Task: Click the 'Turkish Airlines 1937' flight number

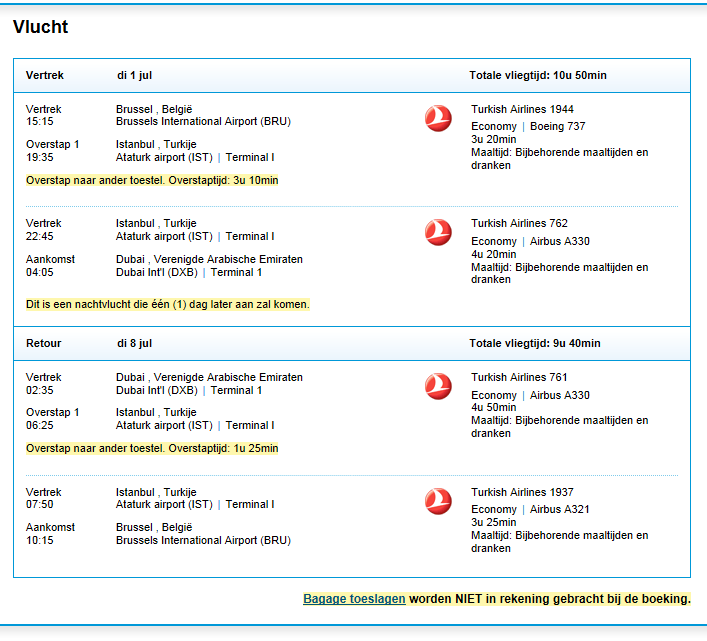Action: [522, 492]
